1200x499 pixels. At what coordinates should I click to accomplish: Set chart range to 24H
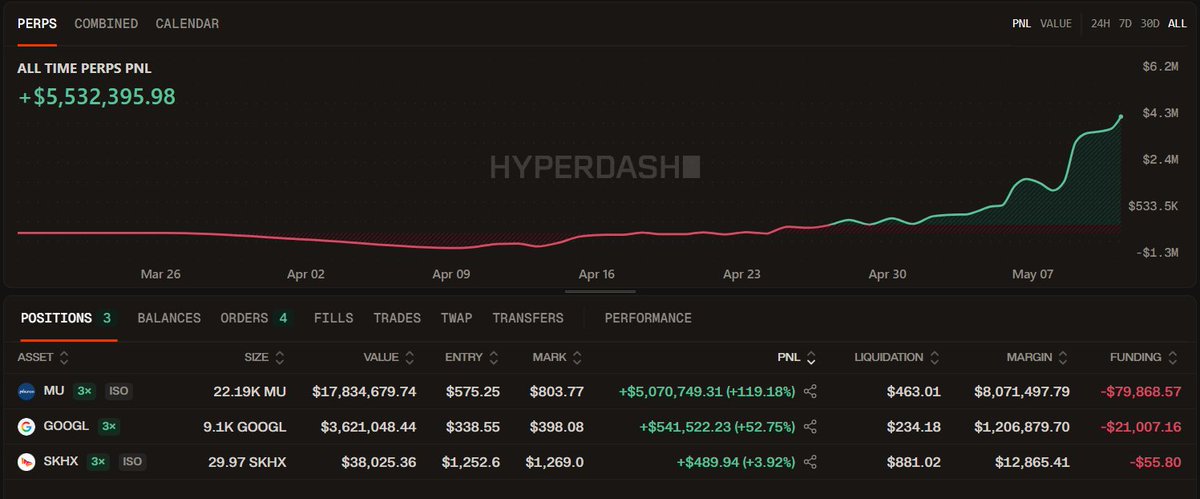(x=1100, y=23)
